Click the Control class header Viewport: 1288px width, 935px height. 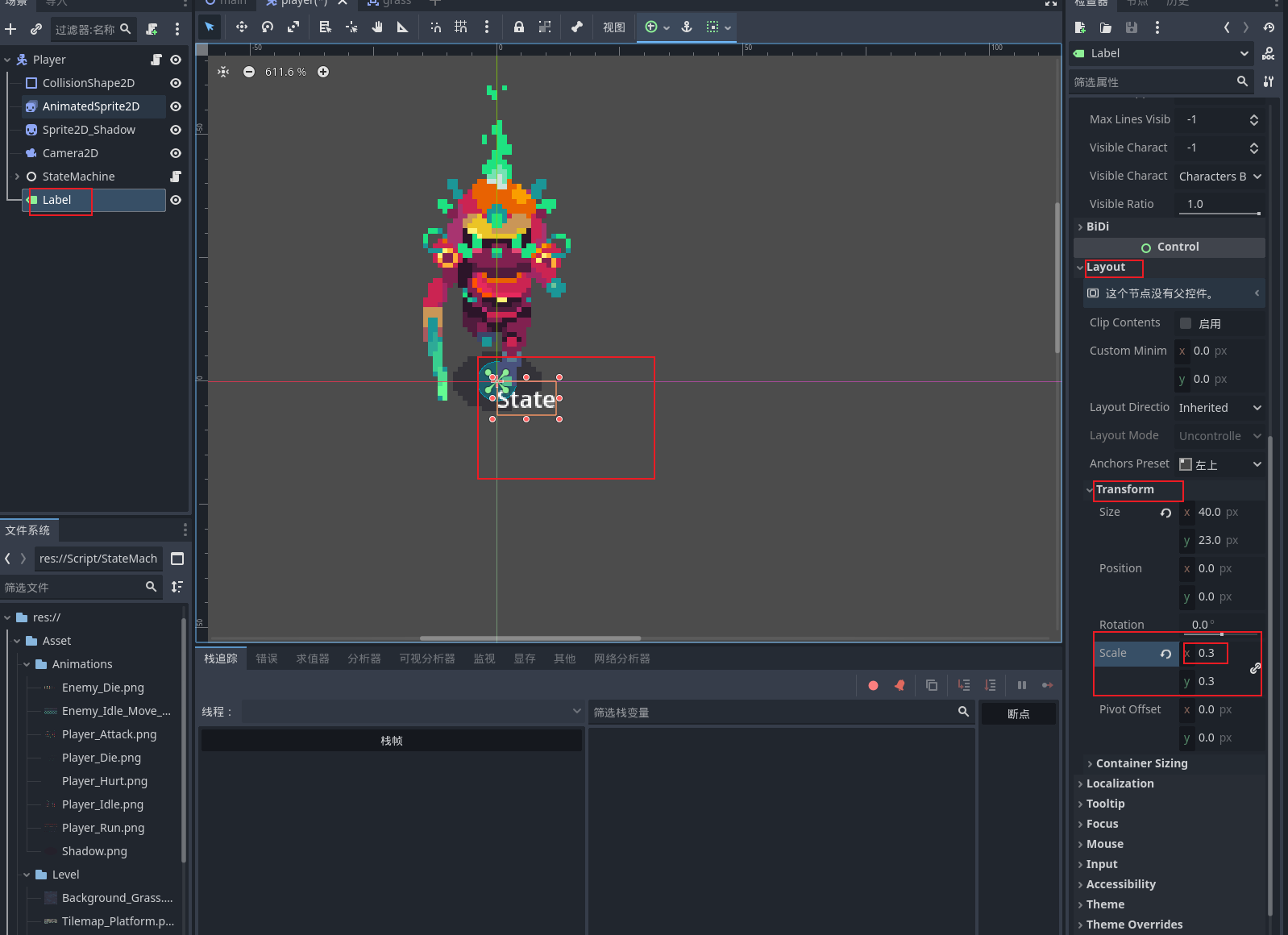point(1170,247)
